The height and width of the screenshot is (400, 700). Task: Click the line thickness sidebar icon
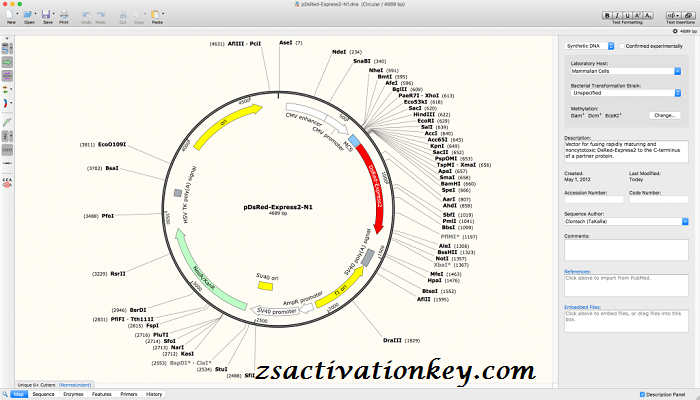(7, 163)
